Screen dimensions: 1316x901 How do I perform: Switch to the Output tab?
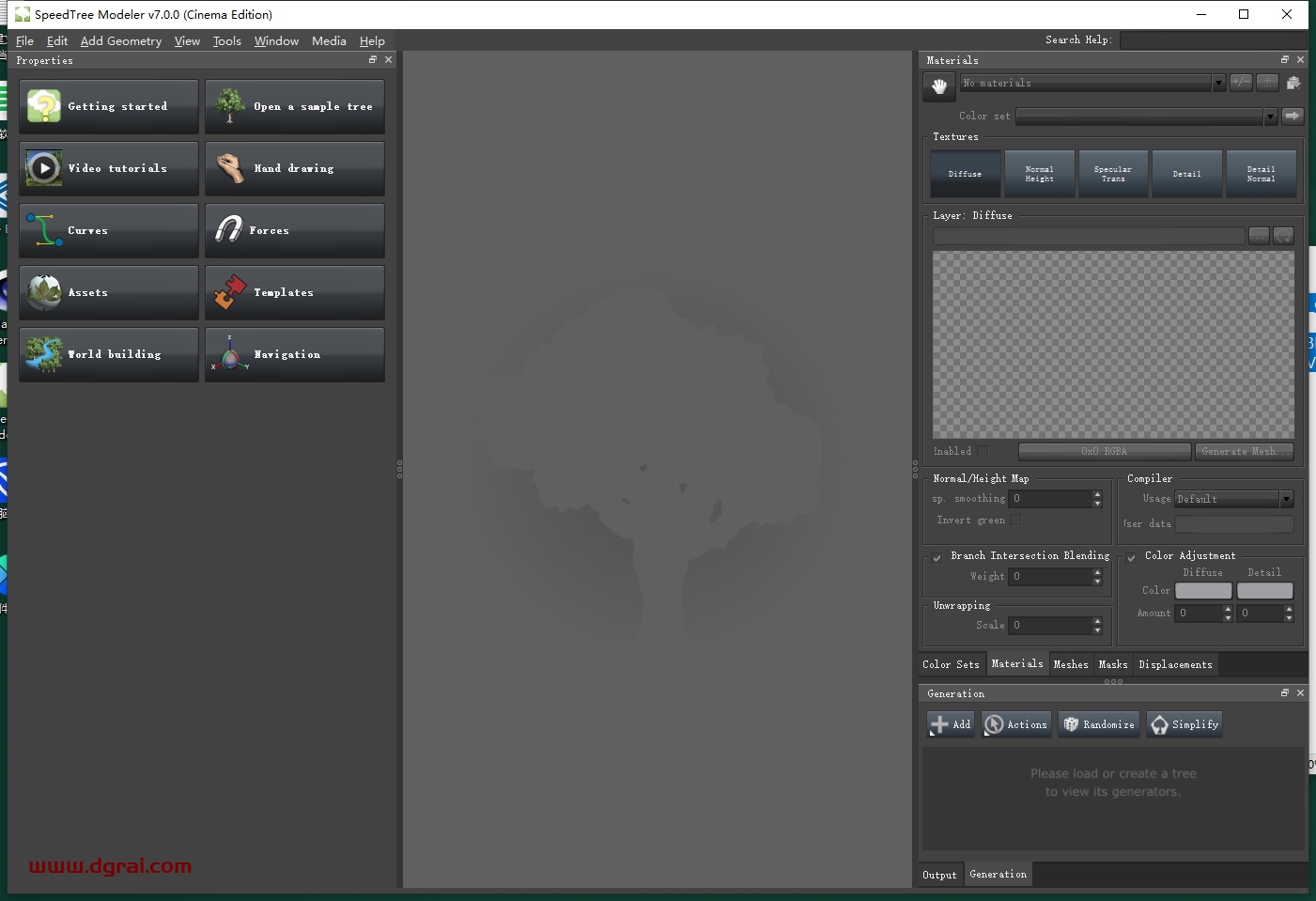tap(939, 875)
